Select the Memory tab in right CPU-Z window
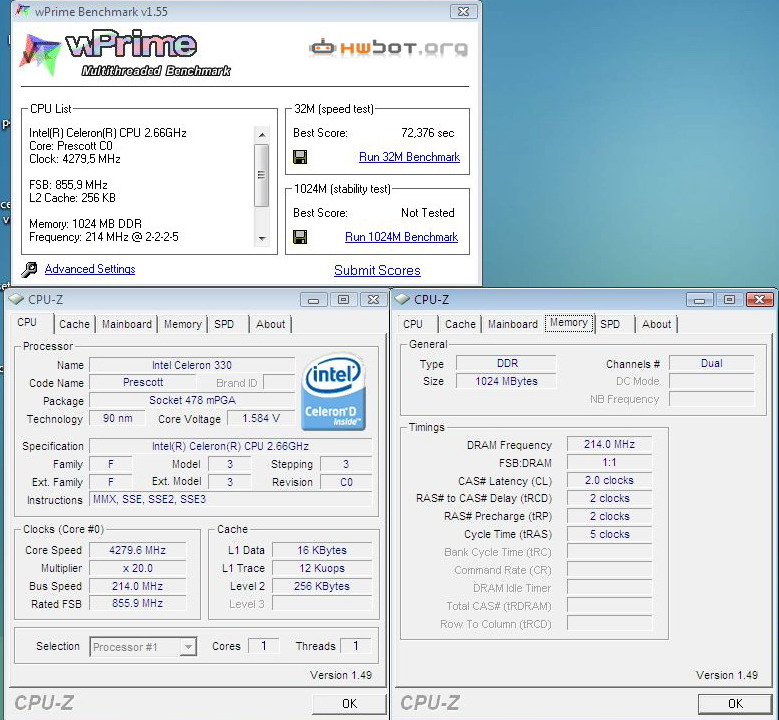 569,322
